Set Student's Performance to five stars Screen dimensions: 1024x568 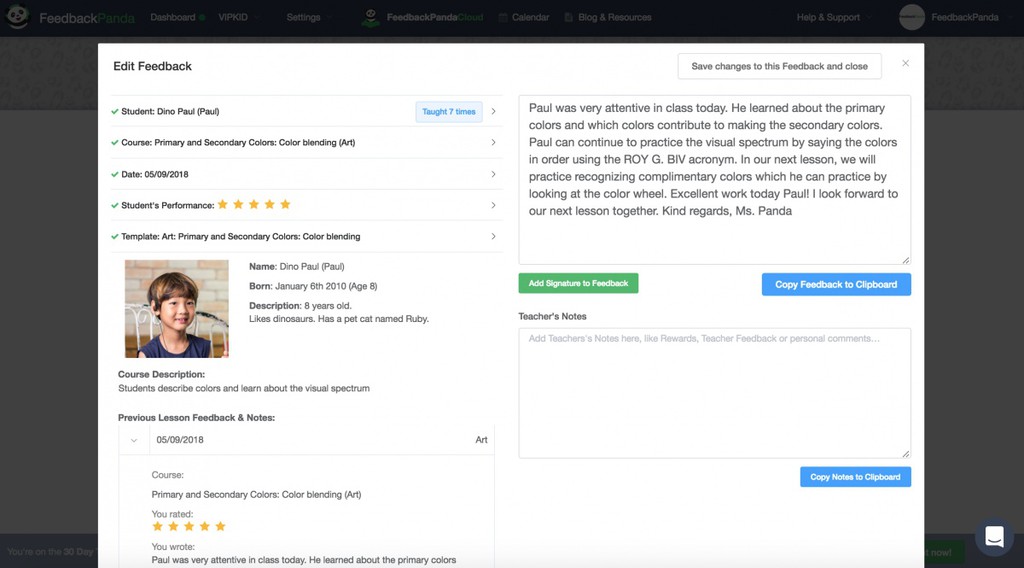pos(285,204)
